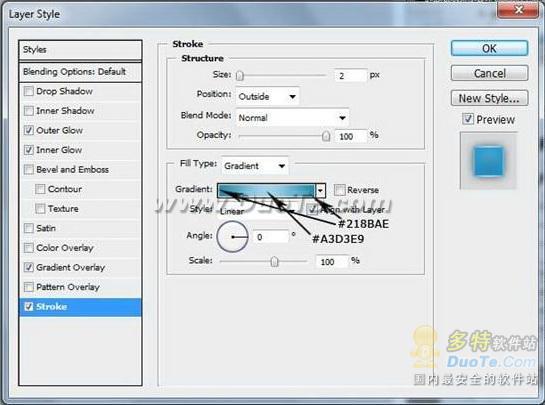Viewport: 545px width, 405px height.
Task: Click the New Style... button
Action: click(489, 98)
